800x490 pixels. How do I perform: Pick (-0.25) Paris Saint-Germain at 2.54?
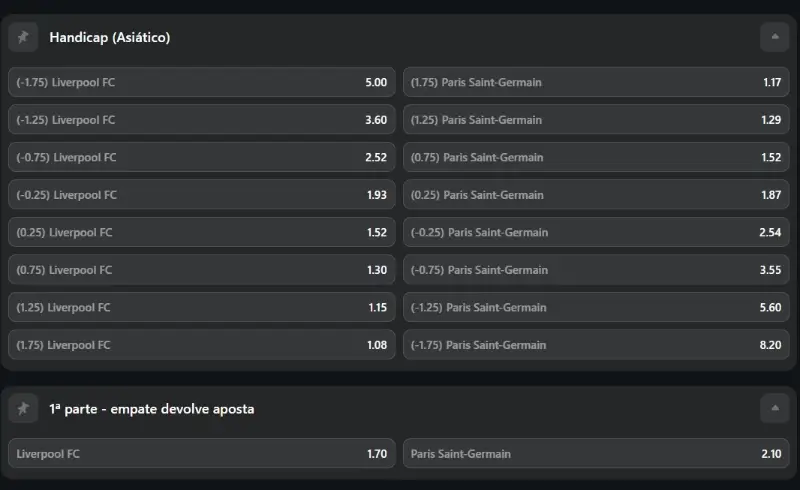tap(596, 232)
